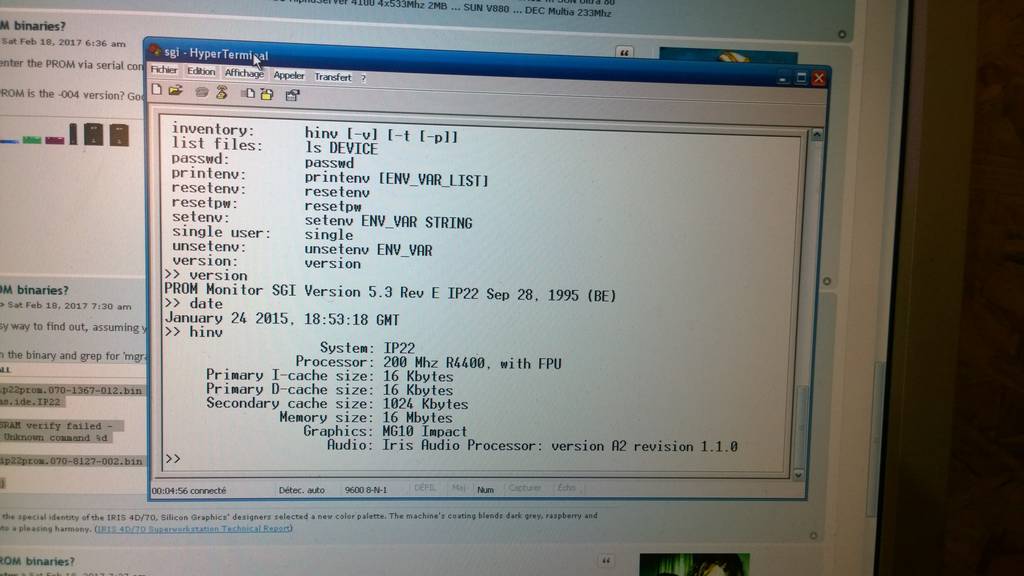Screen dimensions: 1024x576
Task: Click the forum post date 'Sat Feb 18, 2017 7:30 am'
Action: pyautogui.click(x=67, y=306)
